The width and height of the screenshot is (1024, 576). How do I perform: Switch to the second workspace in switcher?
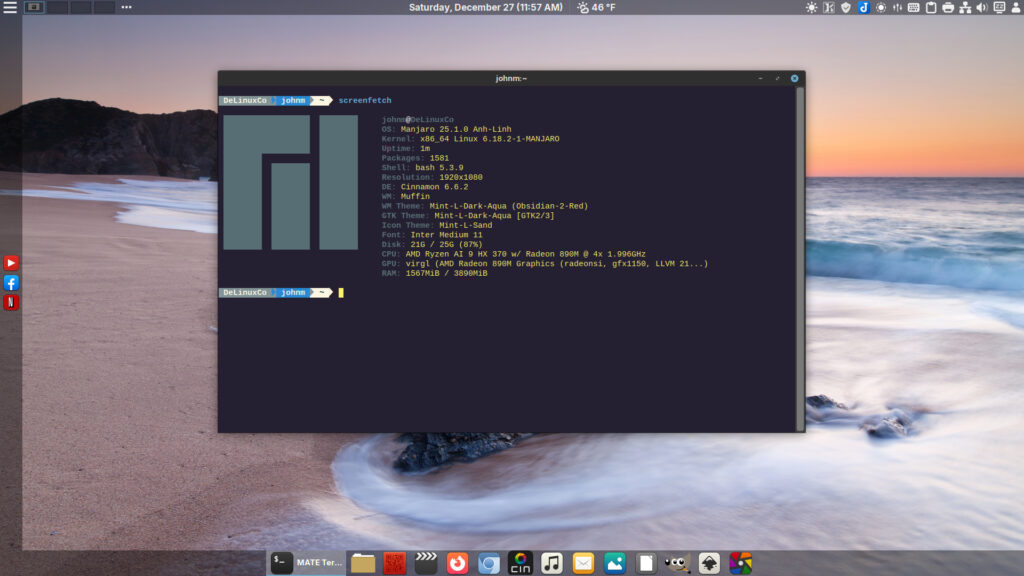point(57,7)
